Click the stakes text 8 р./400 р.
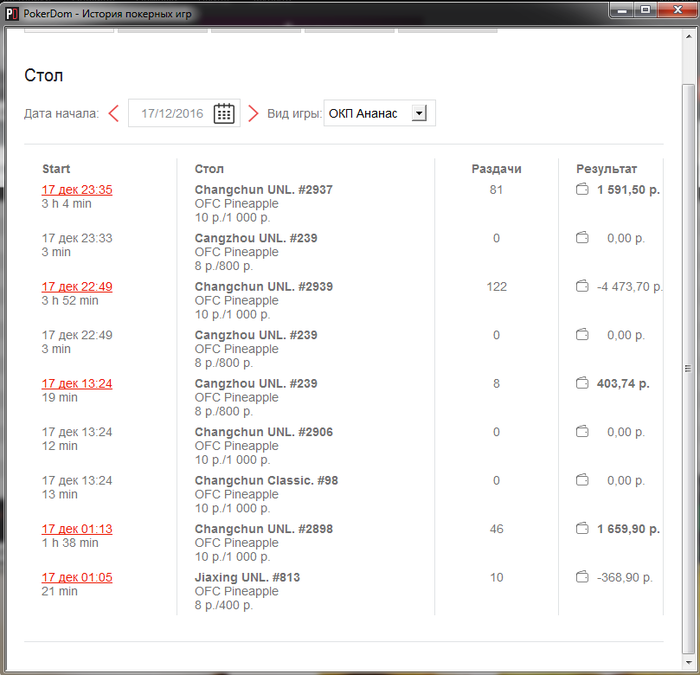This screenshot has width=700, height=675. pos(224,605)
